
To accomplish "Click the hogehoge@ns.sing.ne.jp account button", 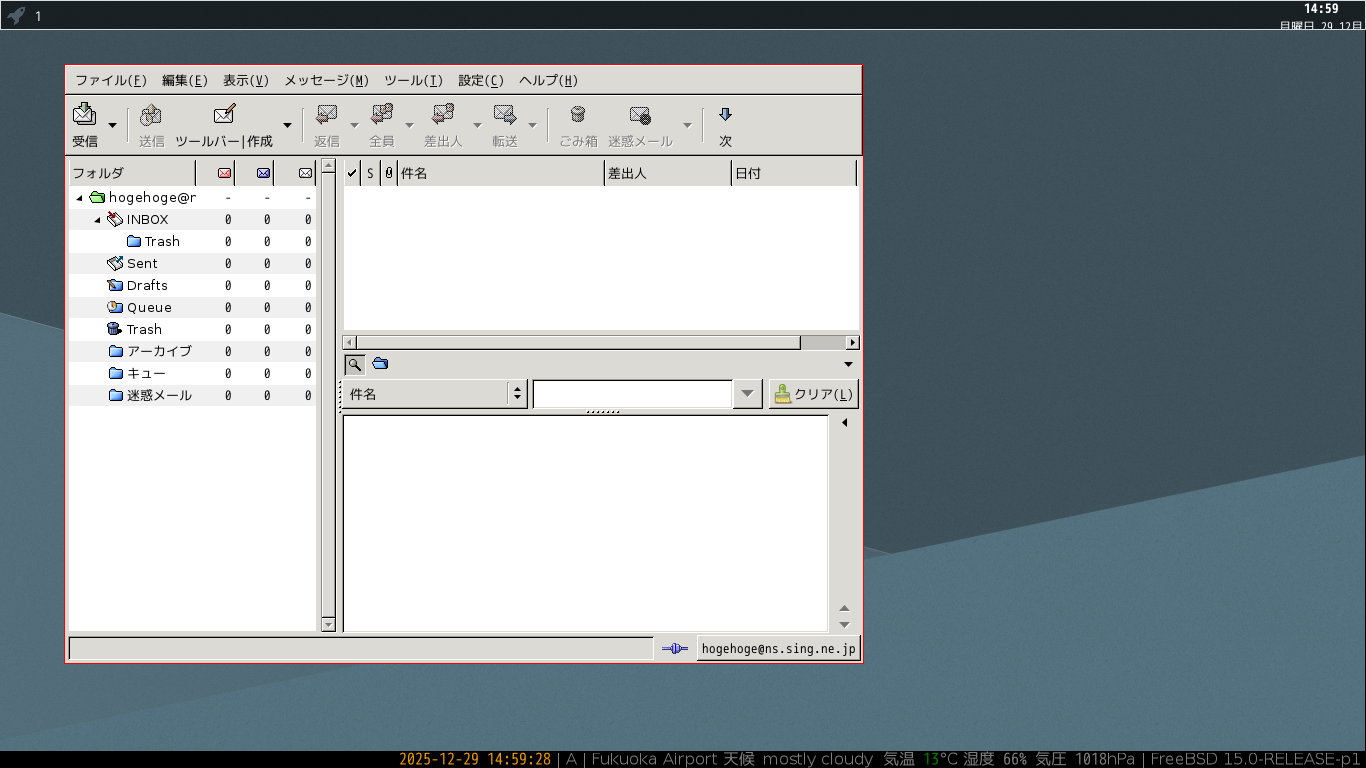I will point(778,649).
